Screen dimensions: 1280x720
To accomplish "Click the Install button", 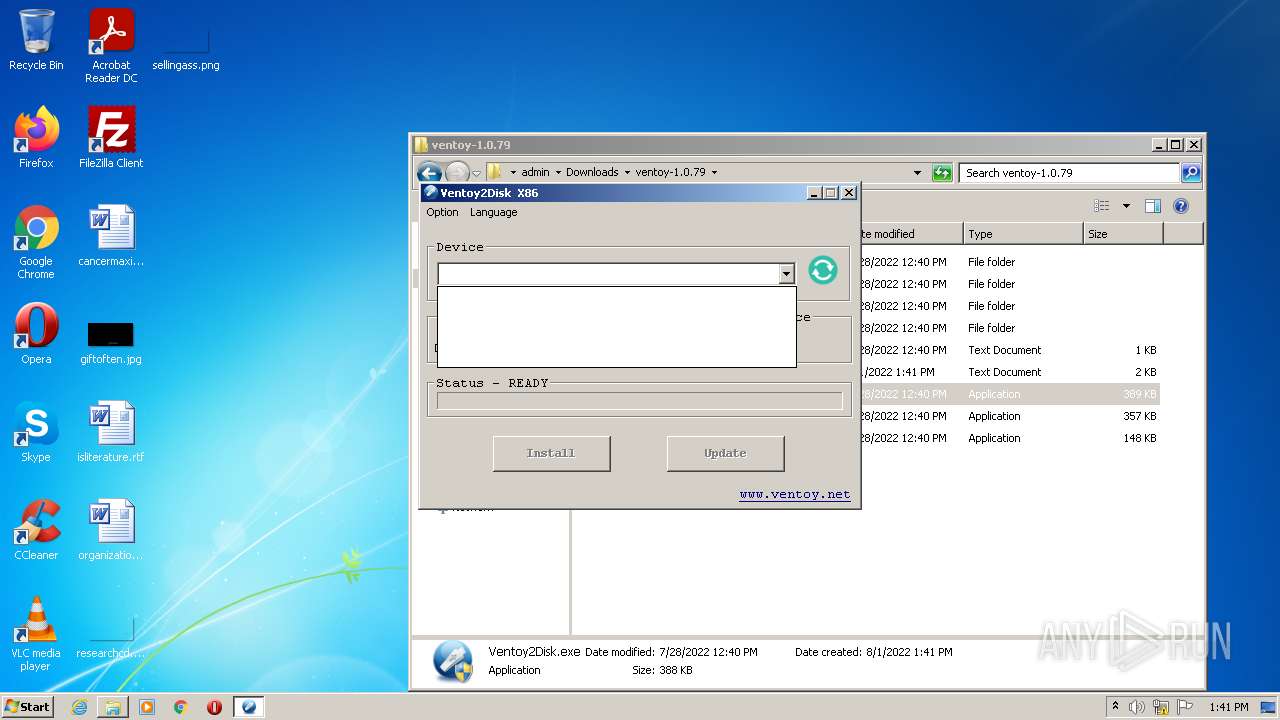I will [x=551, y=453].
